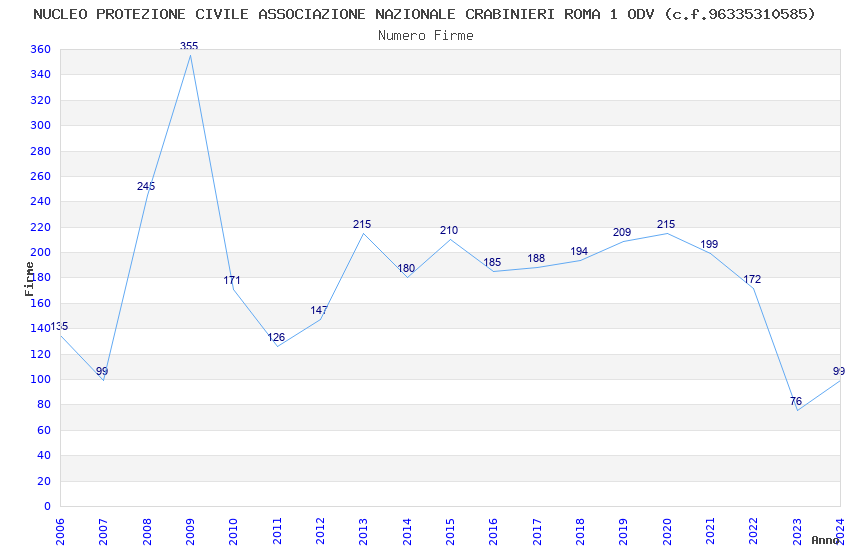Click x-axis year label 2023
Viewport: 850px width, 550px height.
pyautogui.click(x=797, y=531)
